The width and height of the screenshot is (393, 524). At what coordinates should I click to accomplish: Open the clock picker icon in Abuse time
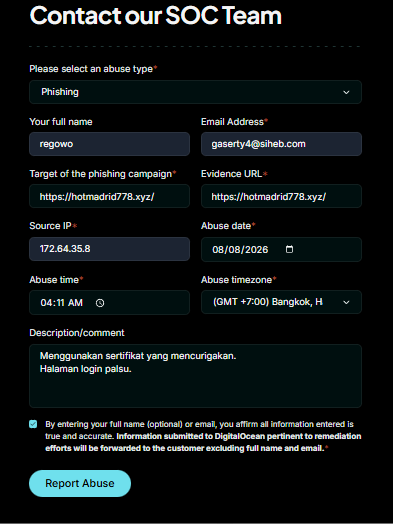coord(100,303)
